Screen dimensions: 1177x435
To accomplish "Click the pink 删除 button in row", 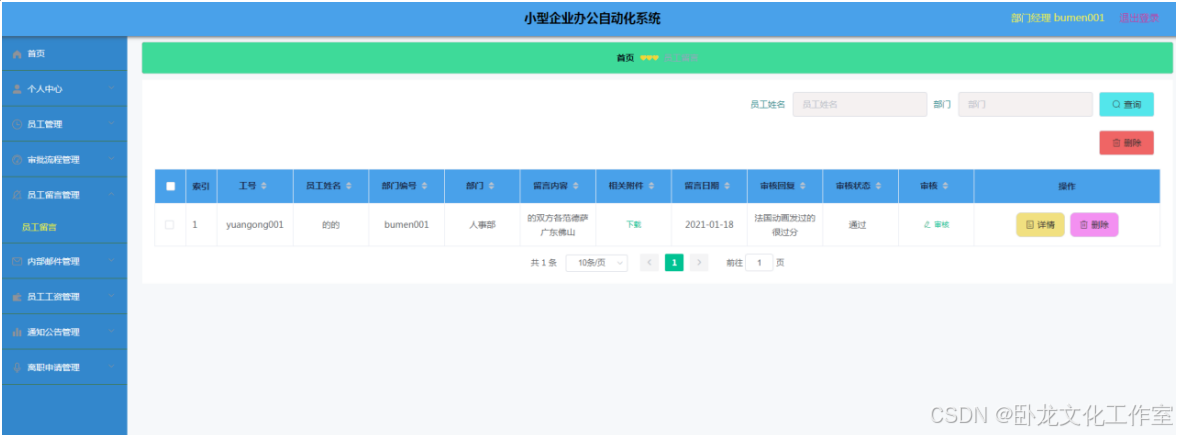I will [1094, 225].
